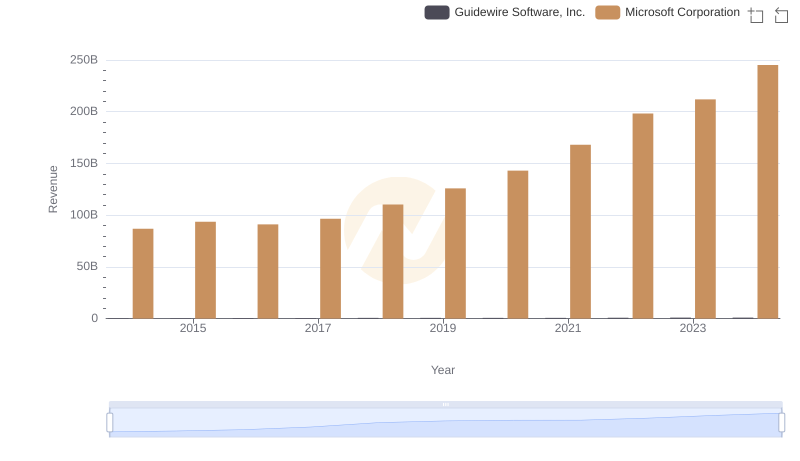Click the 2023 x-axis label
800x461 pixels.
click(693, 328)
